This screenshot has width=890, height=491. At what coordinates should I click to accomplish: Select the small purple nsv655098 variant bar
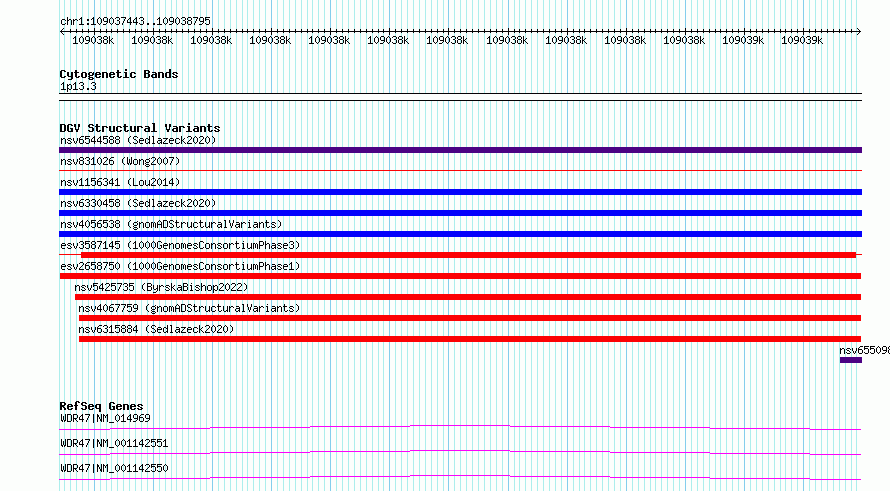point(851,360)
